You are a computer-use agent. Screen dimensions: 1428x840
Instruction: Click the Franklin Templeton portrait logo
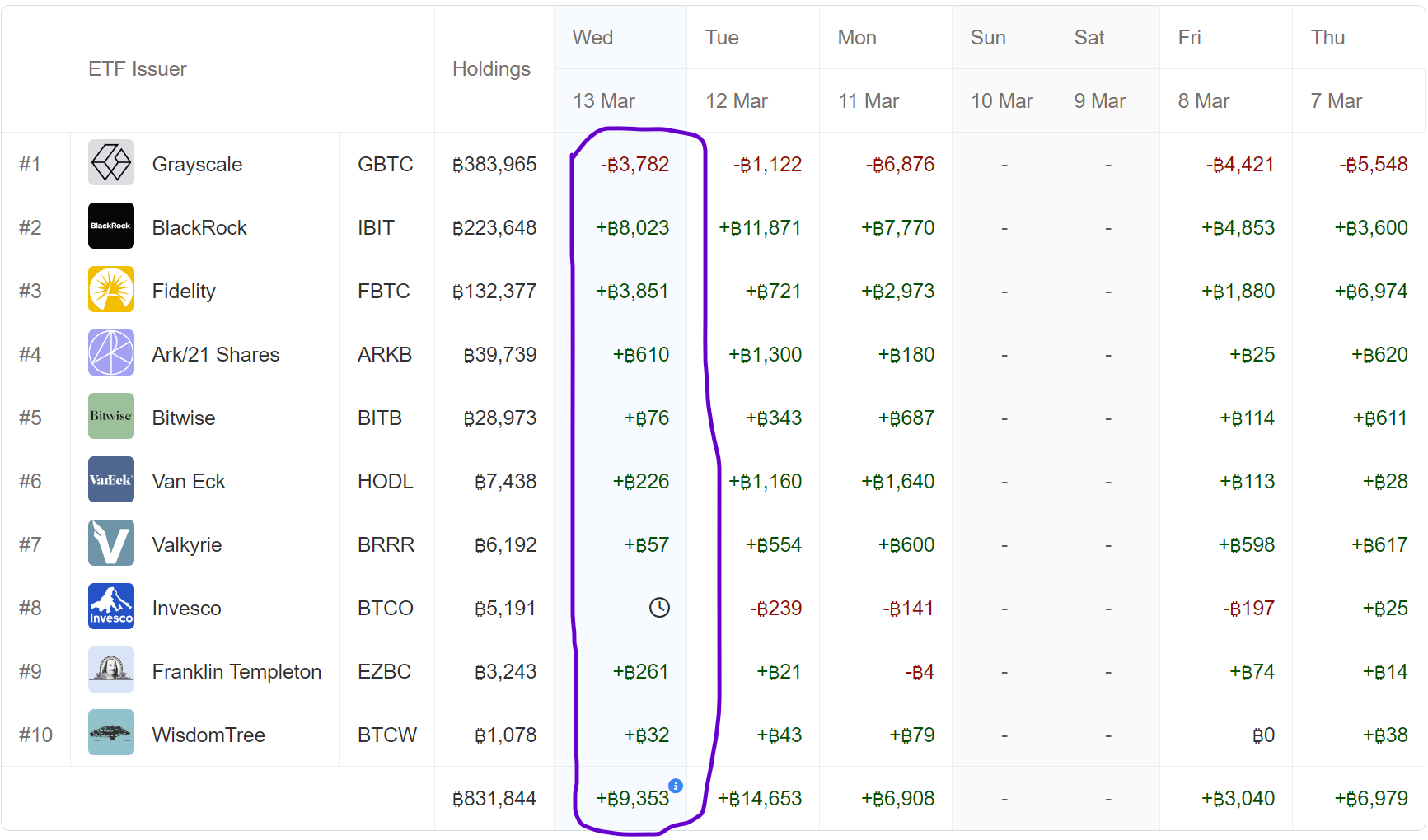click(x=111, y=670)
